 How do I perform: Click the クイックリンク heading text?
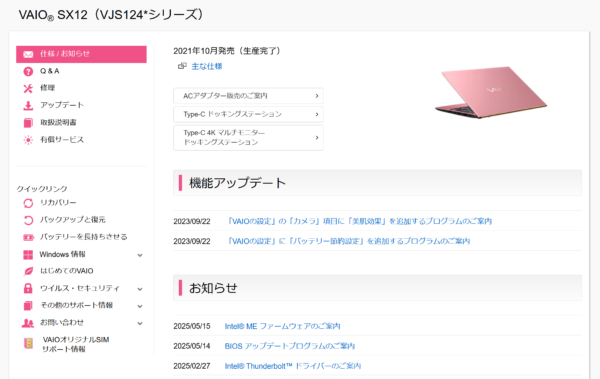[42, 189]
